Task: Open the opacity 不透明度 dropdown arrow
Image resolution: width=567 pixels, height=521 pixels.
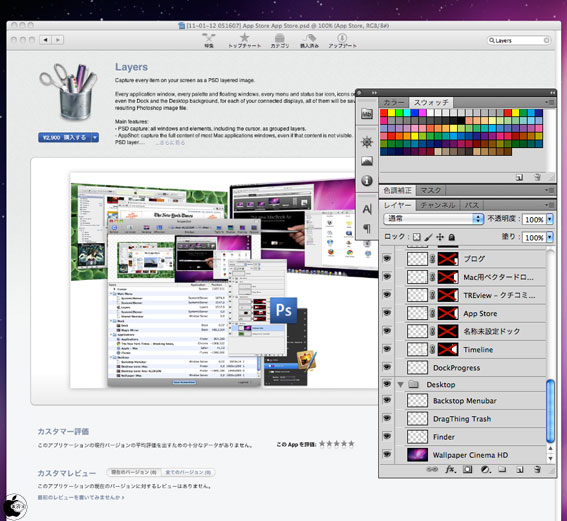Action: [x=550, y=219]
